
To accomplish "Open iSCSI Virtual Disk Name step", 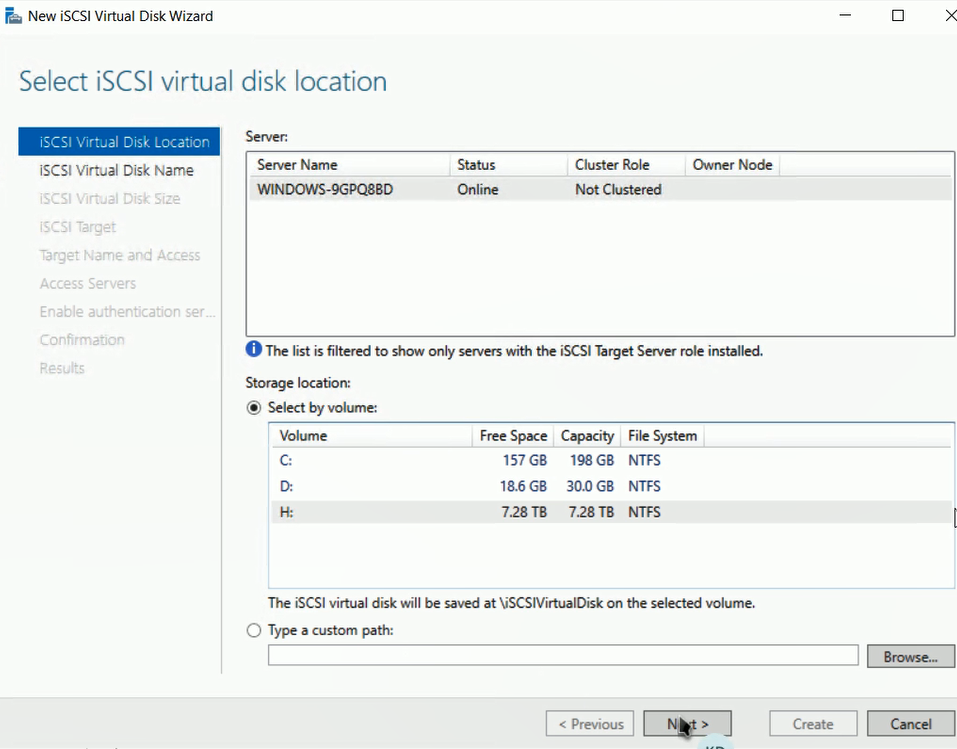I will click(116, 171).
